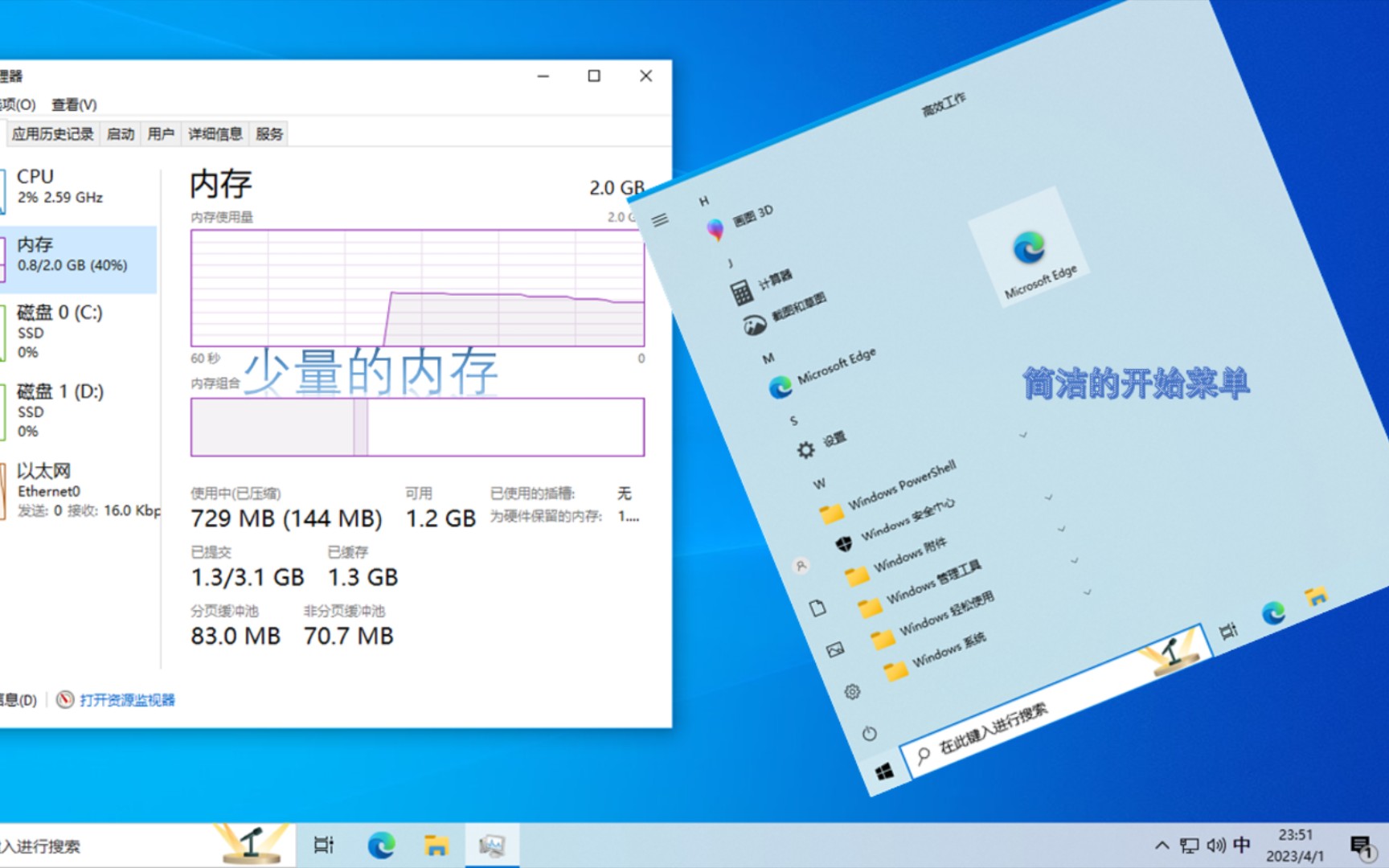The image size is (1389, 868).
Task: Open Task View on the bottom taskbar
Action: pos(324,845)
